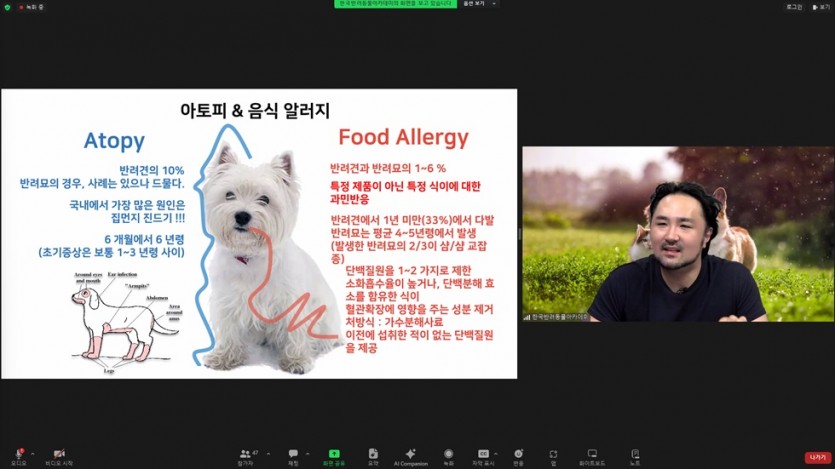Screen dimensions: 835x469
Task: Click the dog anatomy diagram on slide
Action: (x=127, y=322)
